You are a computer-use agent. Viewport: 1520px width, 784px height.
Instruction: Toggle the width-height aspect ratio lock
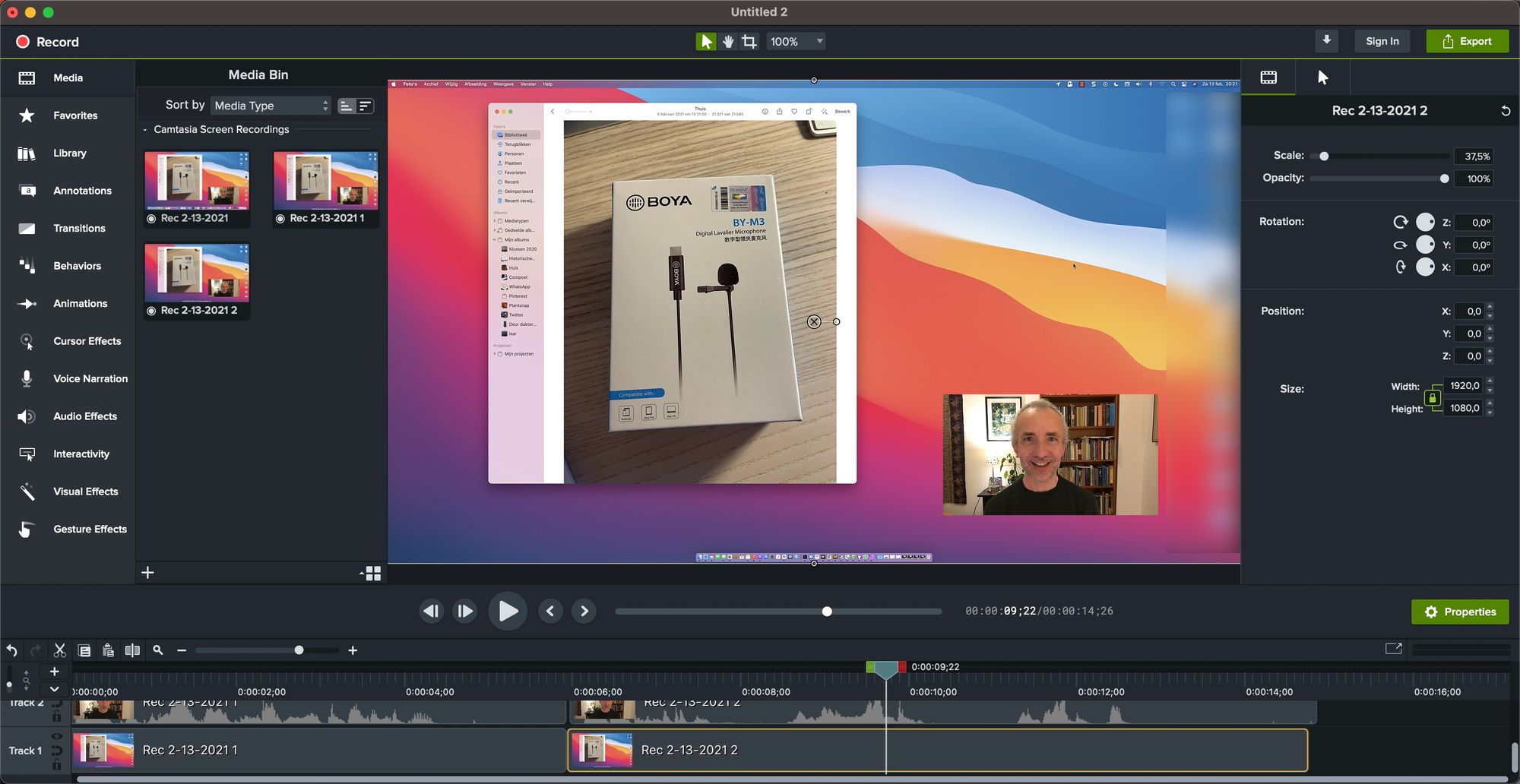click(x=1433, y=397)
